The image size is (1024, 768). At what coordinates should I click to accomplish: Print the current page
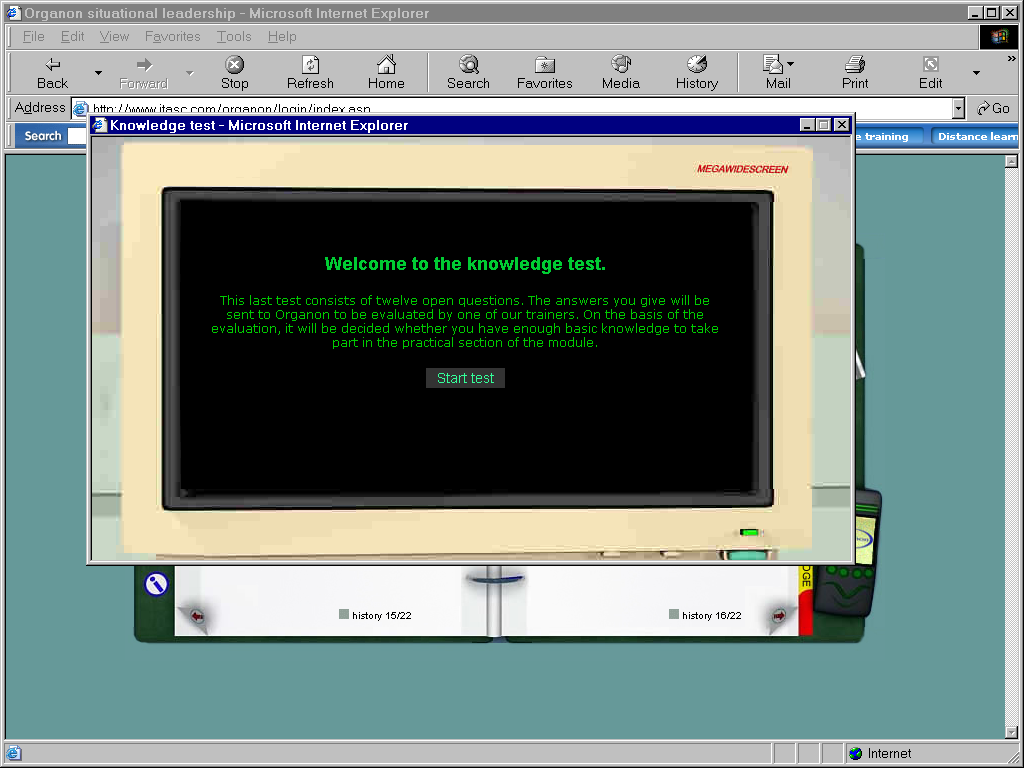[x=855, y=73]
